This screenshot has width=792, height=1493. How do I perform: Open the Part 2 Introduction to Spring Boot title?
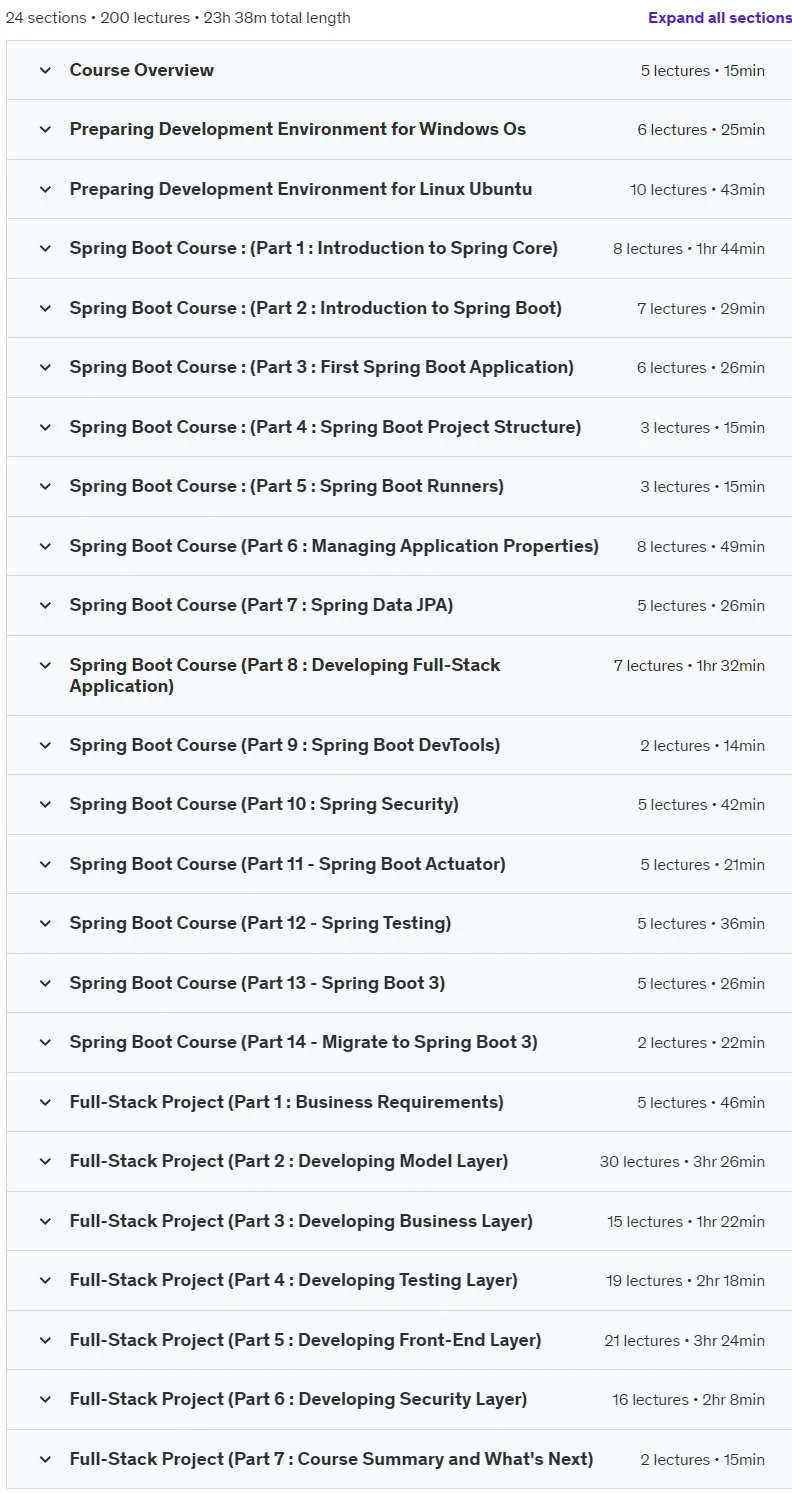[x=316, y=308]
